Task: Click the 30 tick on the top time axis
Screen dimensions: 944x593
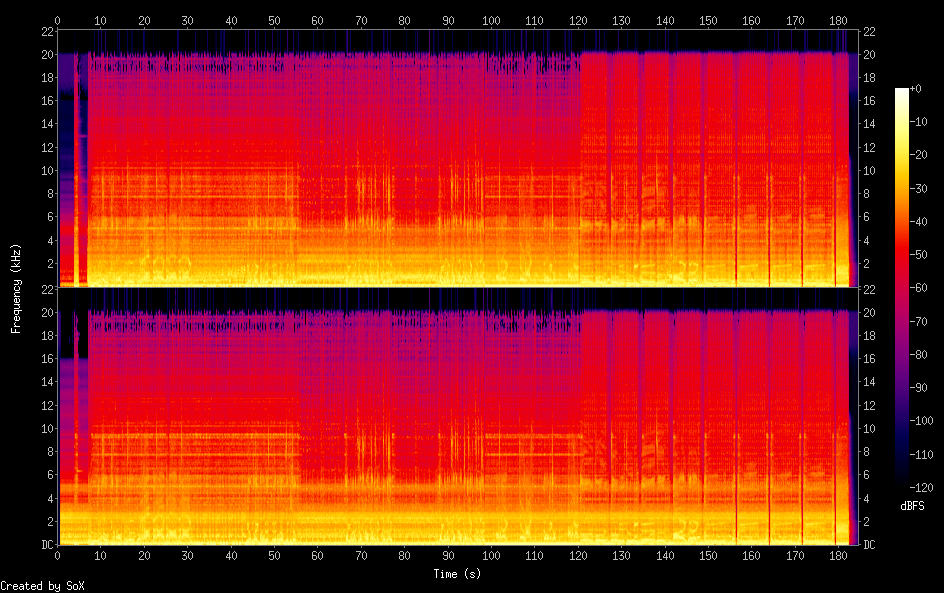Action: (x=187, y=20)
